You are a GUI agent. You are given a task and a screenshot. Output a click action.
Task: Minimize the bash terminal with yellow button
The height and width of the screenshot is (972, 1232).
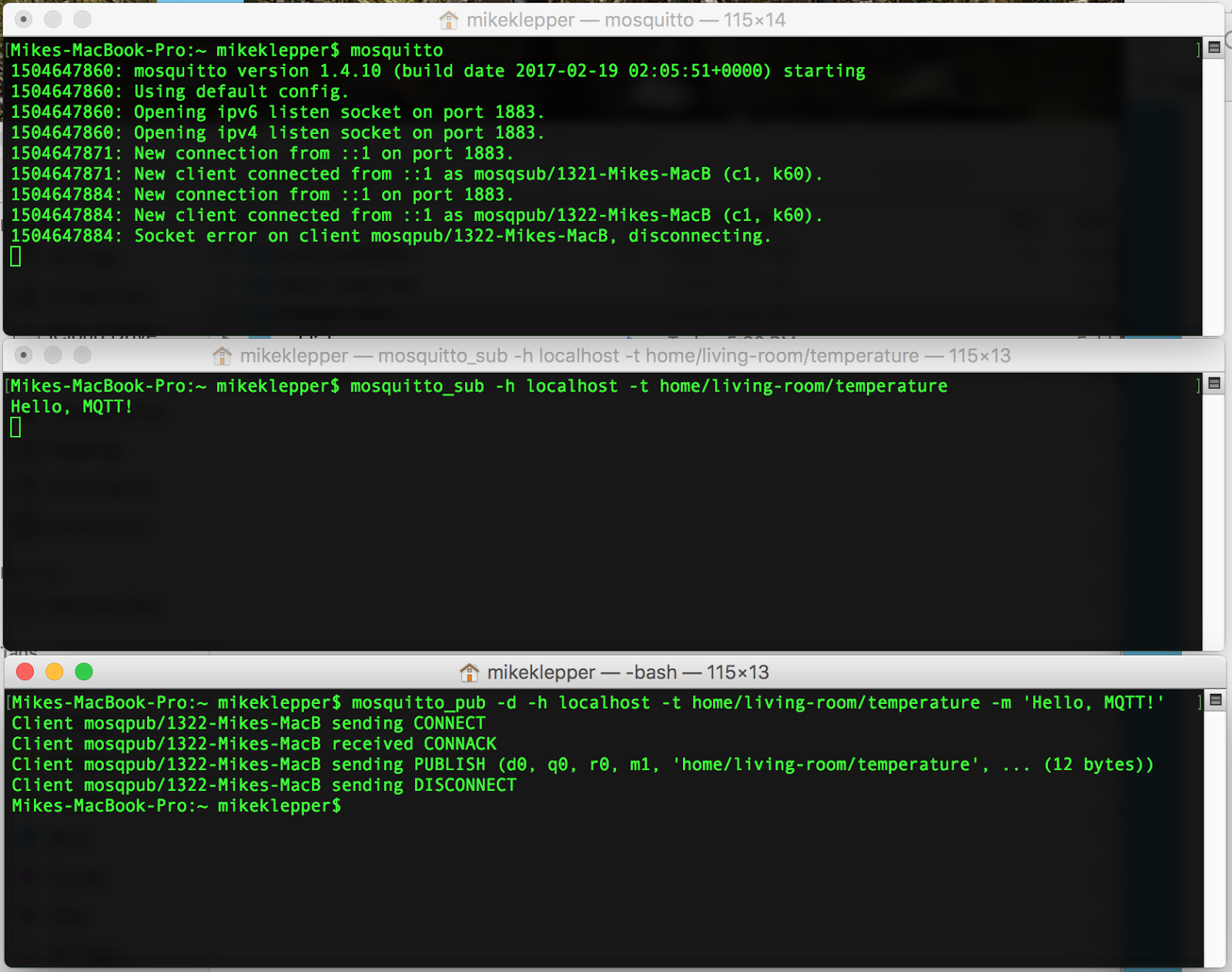(55, 672)
